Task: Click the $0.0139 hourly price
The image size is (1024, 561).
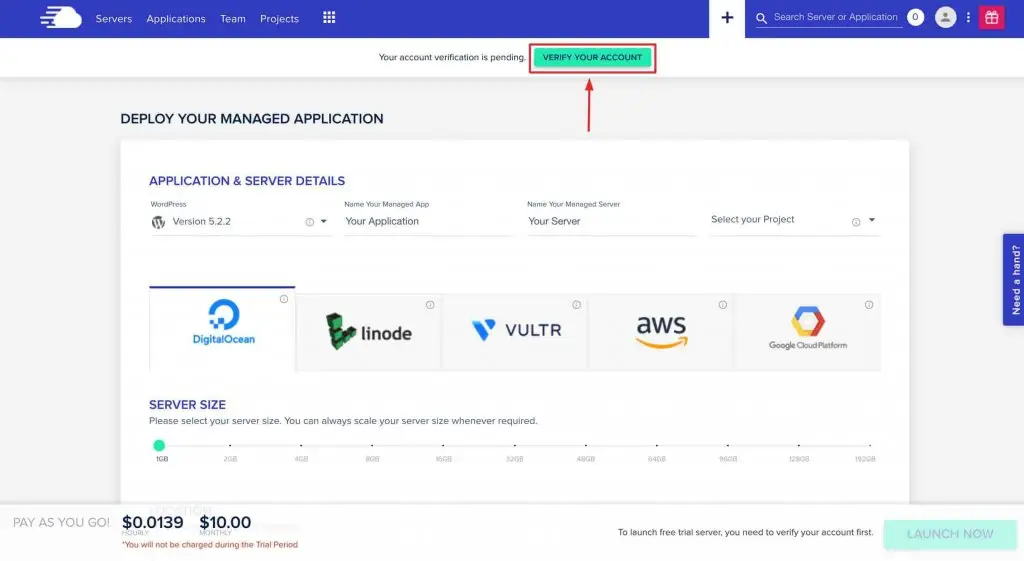Action: click(x=153, y=522)
